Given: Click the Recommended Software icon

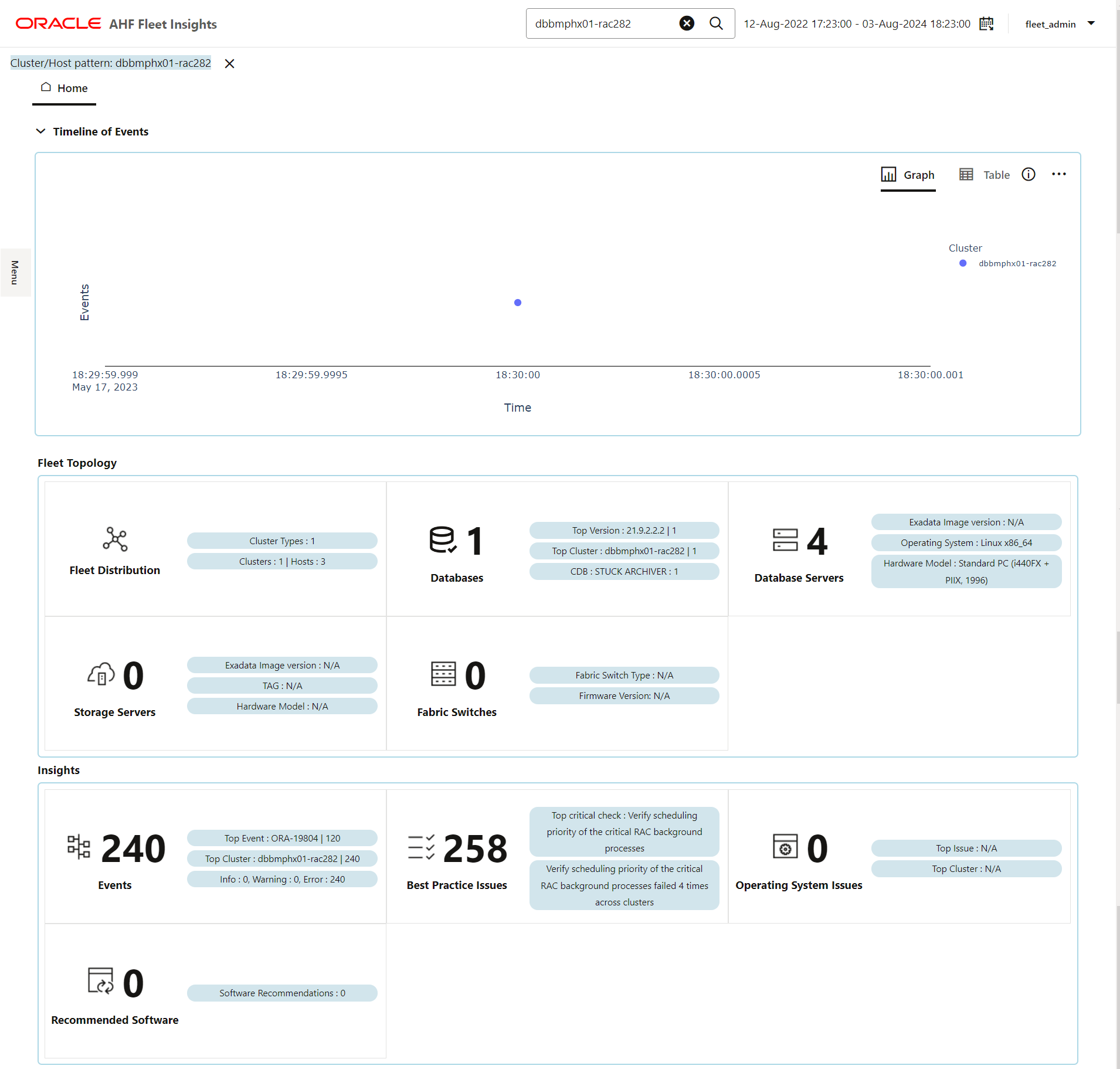Looking at the screenshot, I should tap(100, 980).
